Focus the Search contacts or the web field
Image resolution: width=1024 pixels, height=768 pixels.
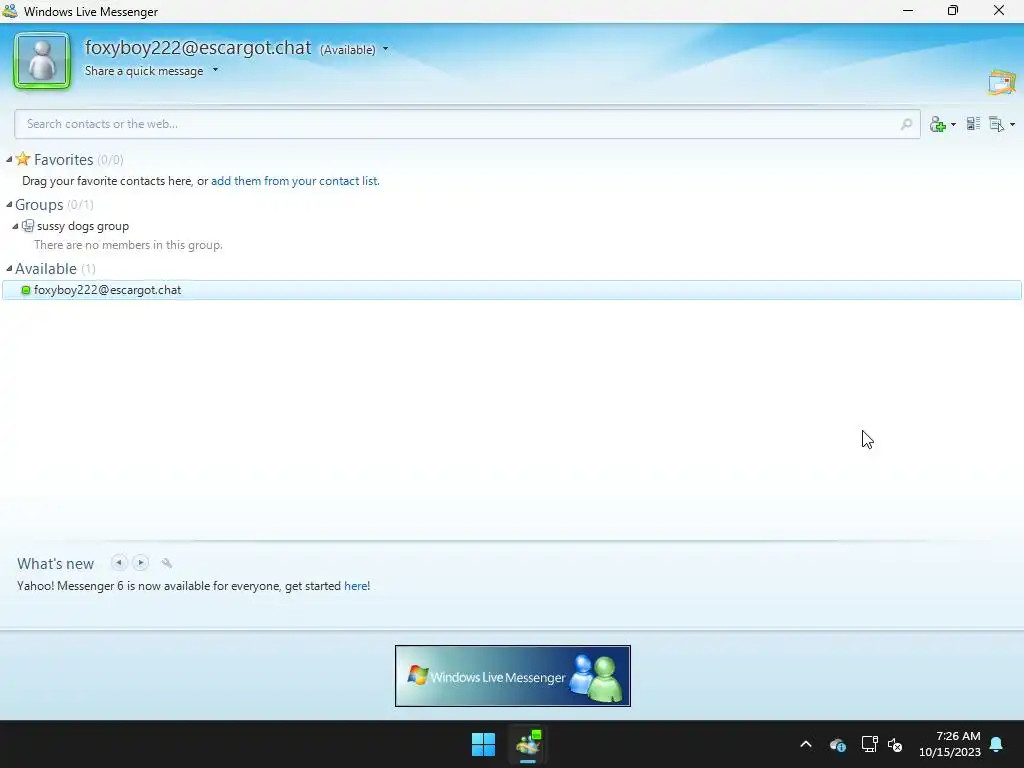[x=467, y=124]
